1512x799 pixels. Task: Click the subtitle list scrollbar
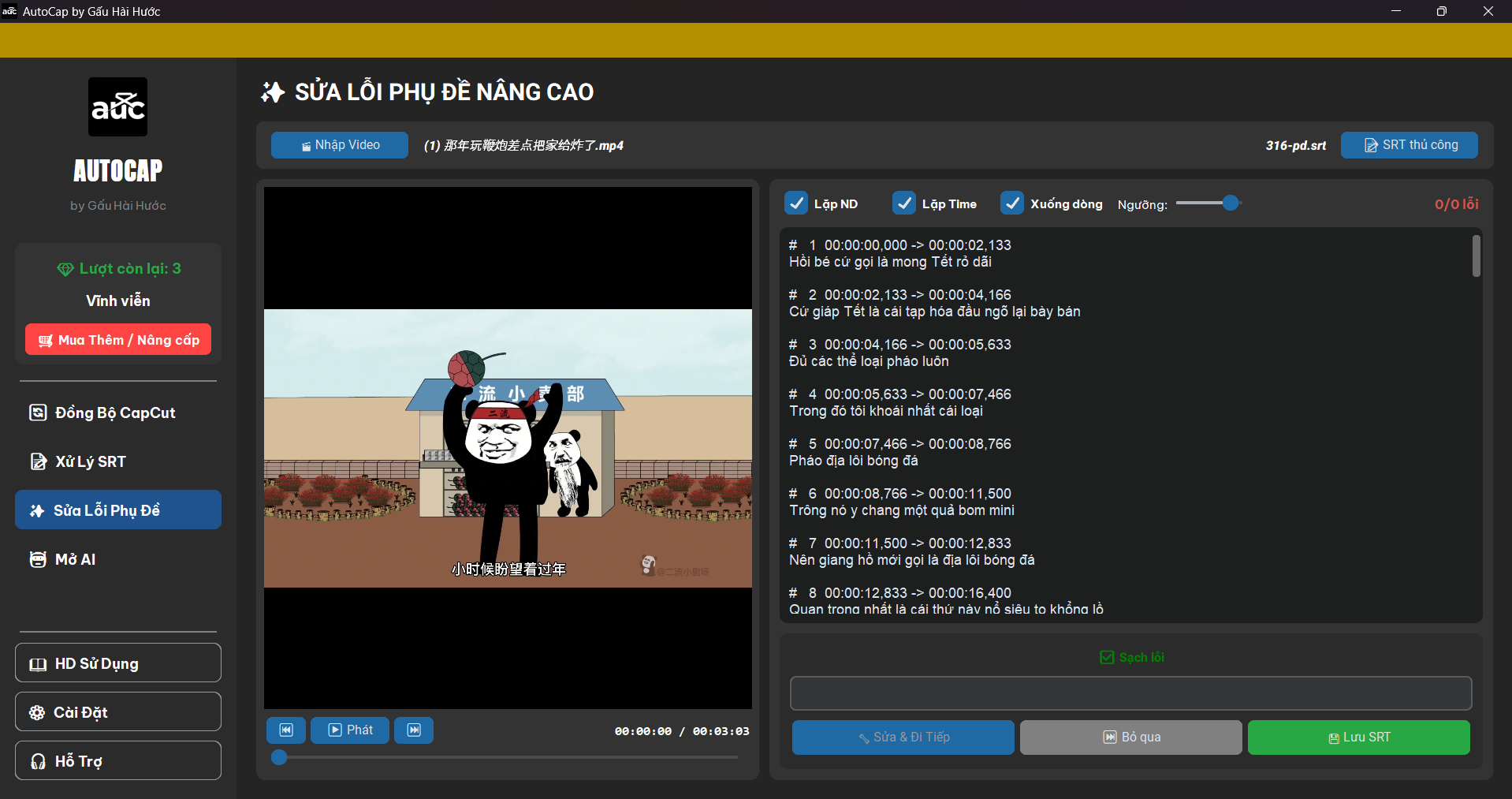pos(1477,256)
